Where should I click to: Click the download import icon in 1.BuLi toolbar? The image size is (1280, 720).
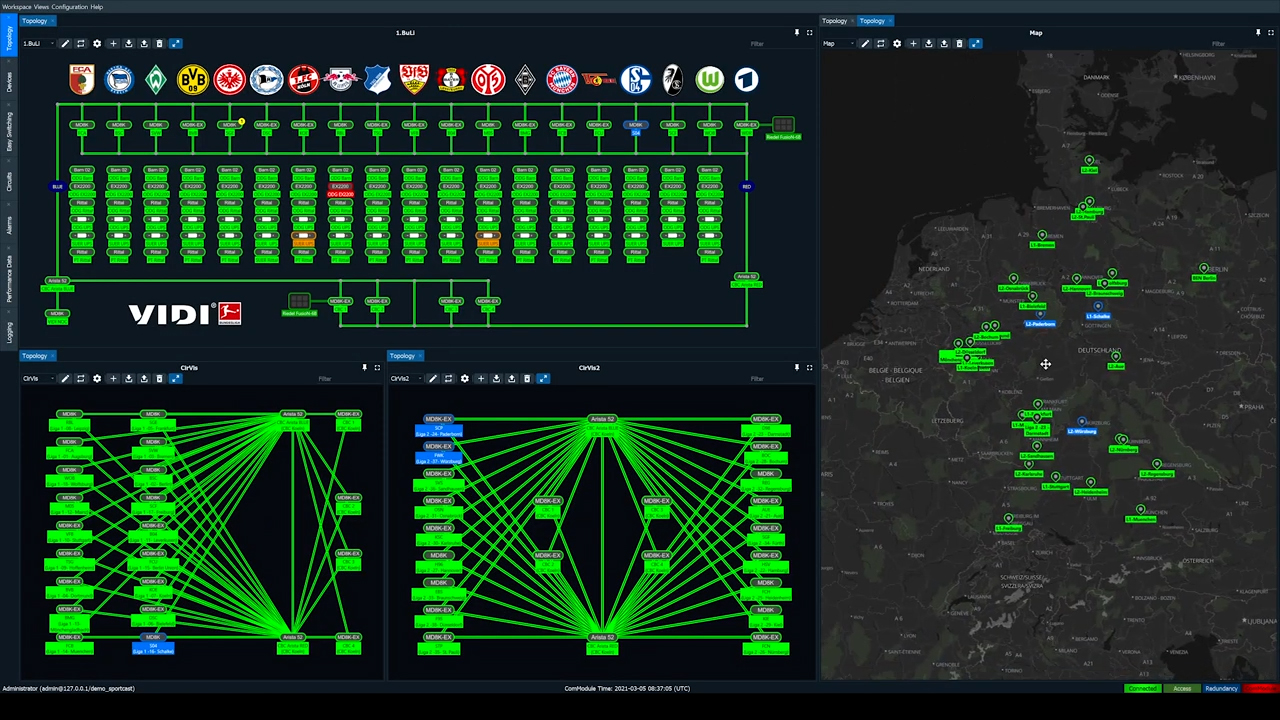(128, 44)
